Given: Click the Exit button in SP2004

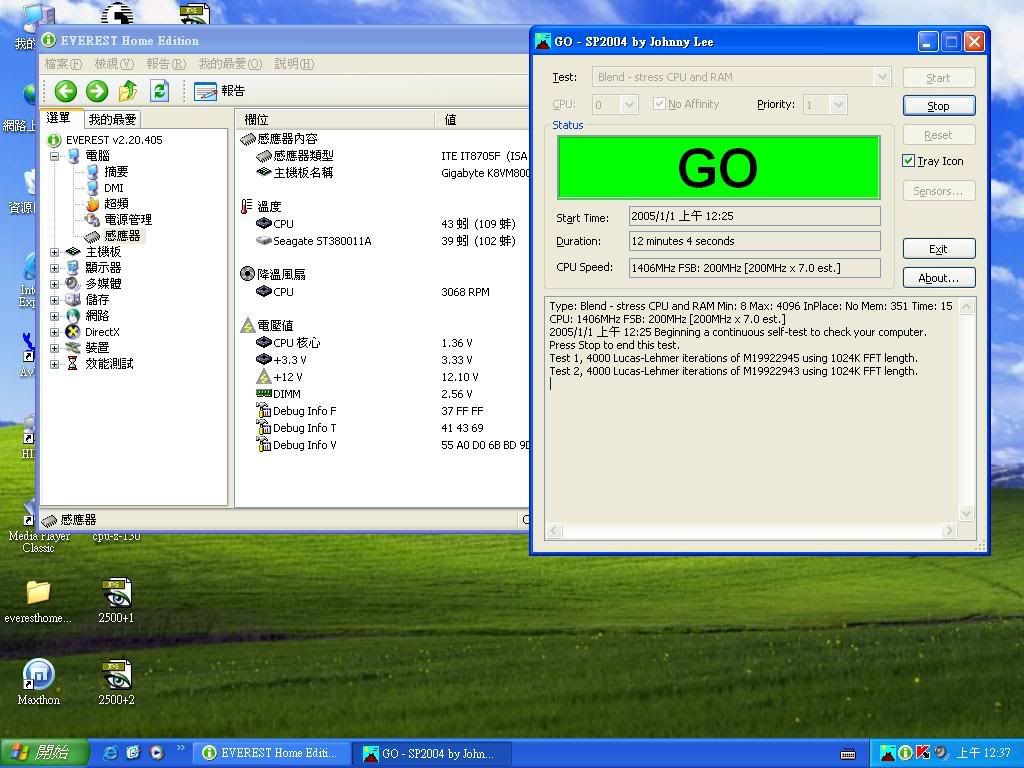Looking at the screenshot, I should pyautogui.click(x=938, y=249).
